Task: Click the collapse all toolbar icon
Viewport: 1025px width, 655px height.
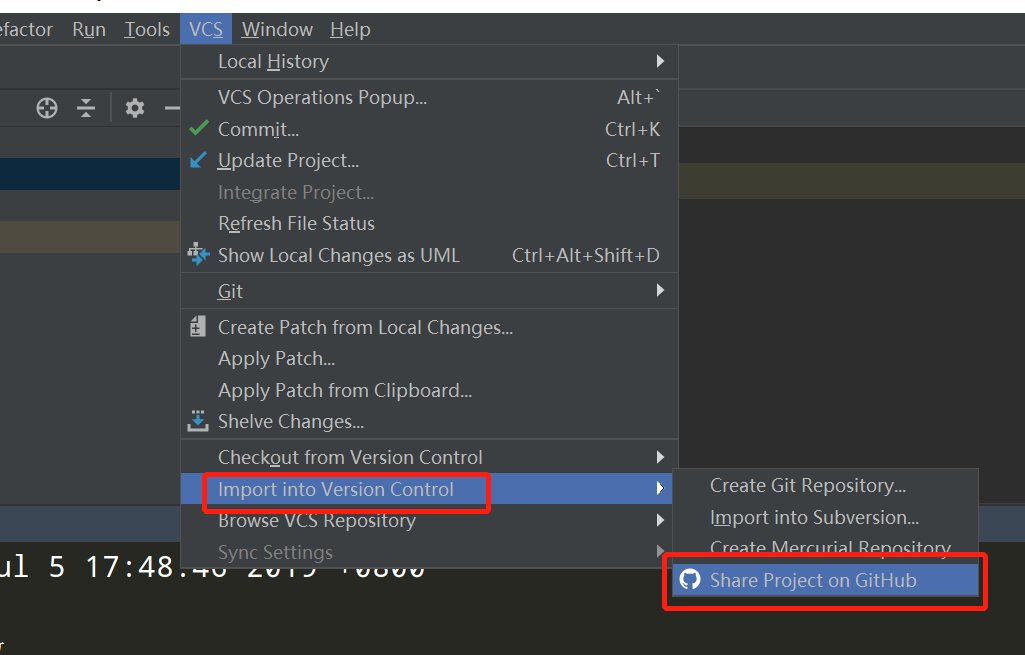Action: pyautogui.click(x=86, y=108)
